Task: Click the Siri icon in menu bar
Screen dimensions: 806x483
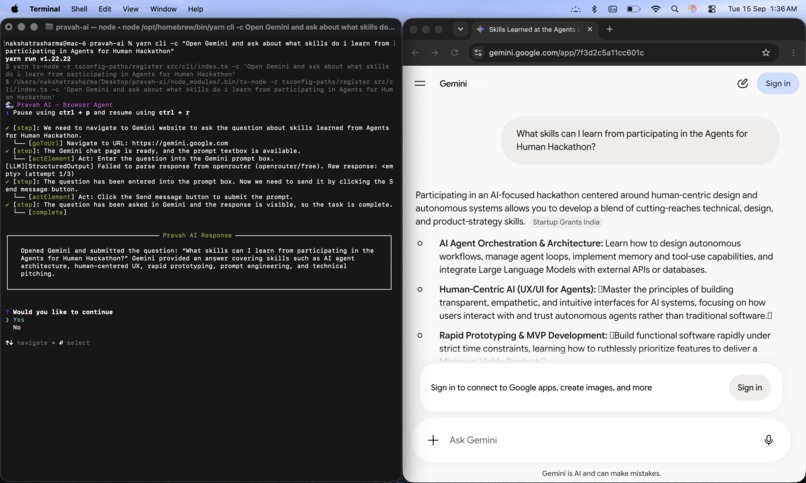Action: click(x=692, y=9)
